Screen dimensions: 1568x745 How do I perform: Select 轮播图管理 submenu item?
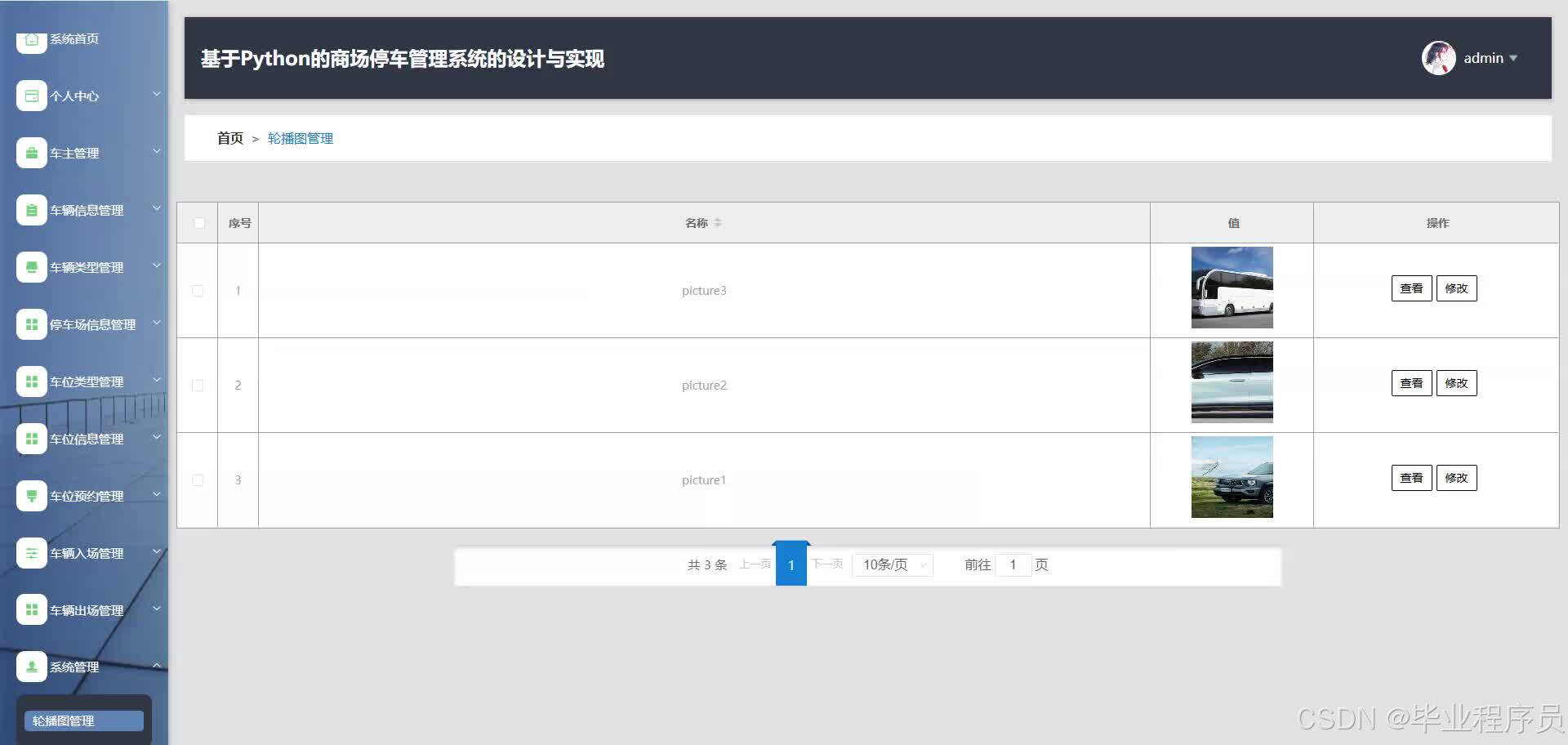pyautogui.click(x=84, y=720)
